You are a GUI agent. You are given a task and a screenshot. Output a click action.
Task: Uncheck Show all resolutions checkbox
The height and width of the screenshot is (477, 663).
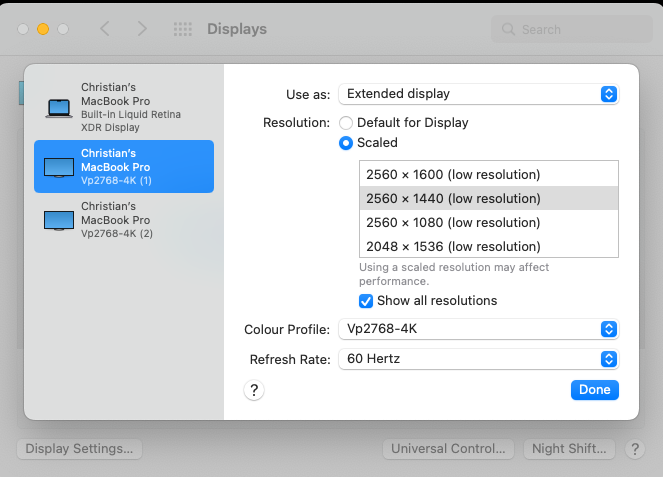point(366,301)
